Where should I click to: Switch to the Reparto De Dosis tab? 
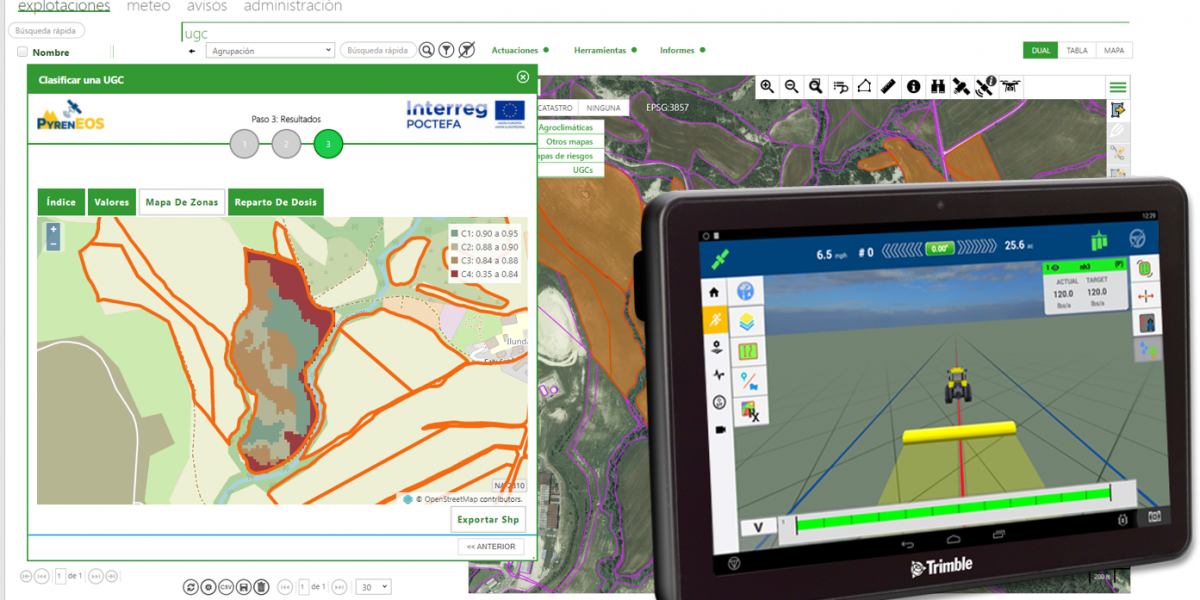276,202
